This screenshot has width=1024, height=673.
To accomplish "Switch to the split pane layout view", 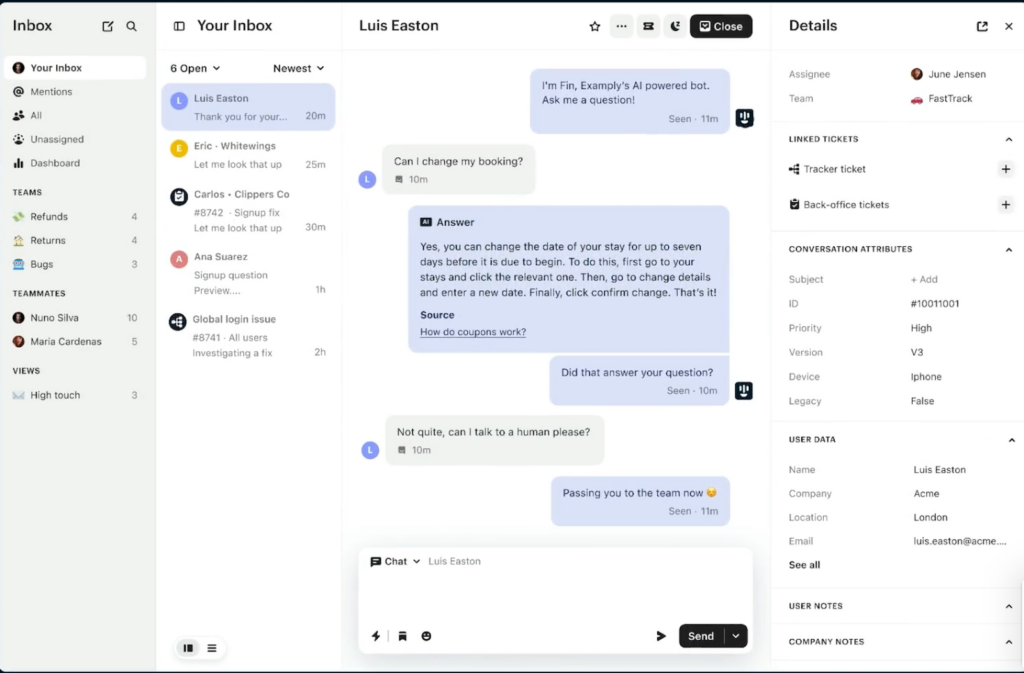I will pos(188,648).
